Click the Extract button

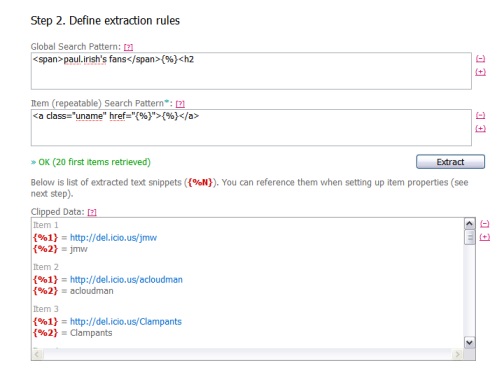450,162
